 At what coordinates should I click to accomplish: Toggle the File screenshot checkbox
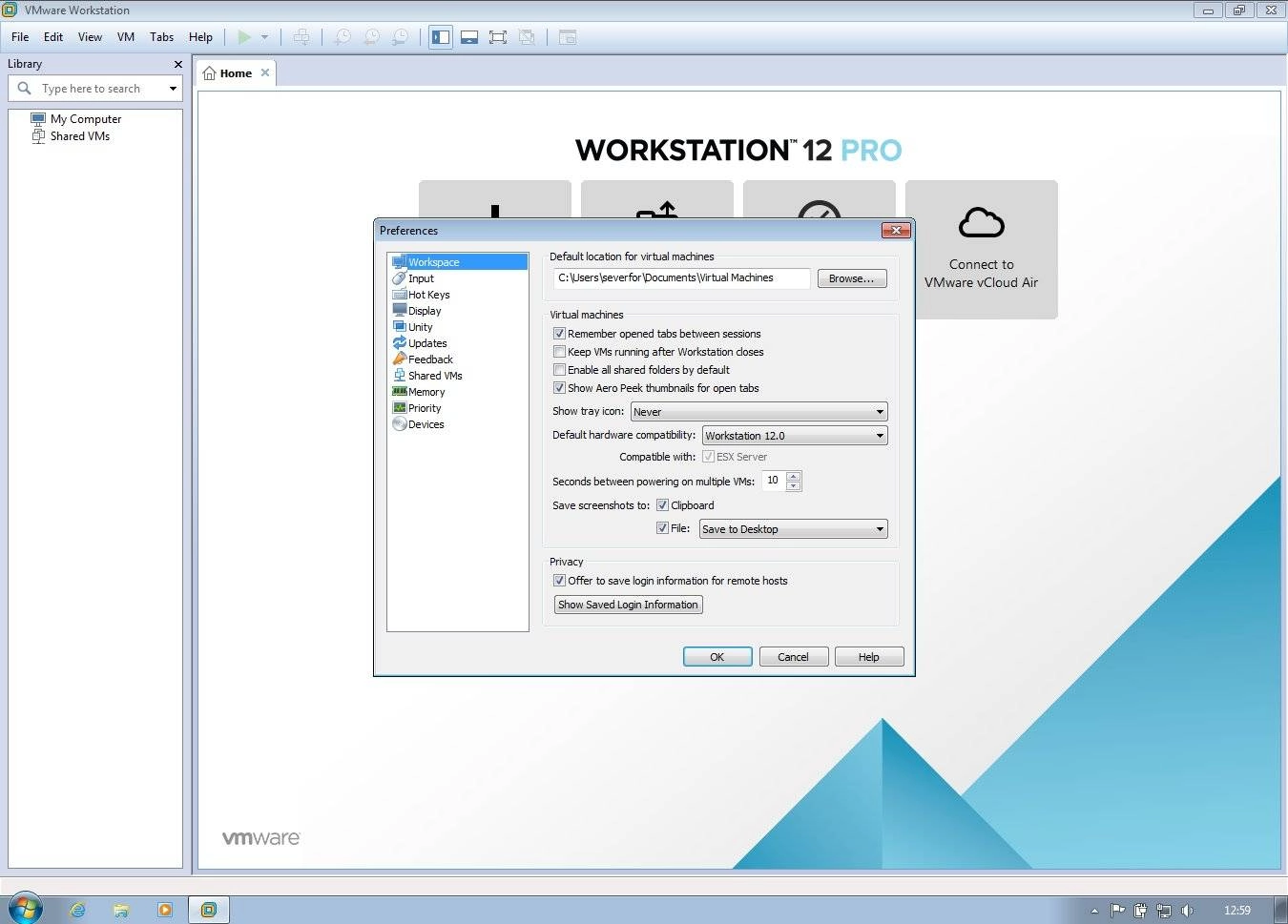point(662,528)
